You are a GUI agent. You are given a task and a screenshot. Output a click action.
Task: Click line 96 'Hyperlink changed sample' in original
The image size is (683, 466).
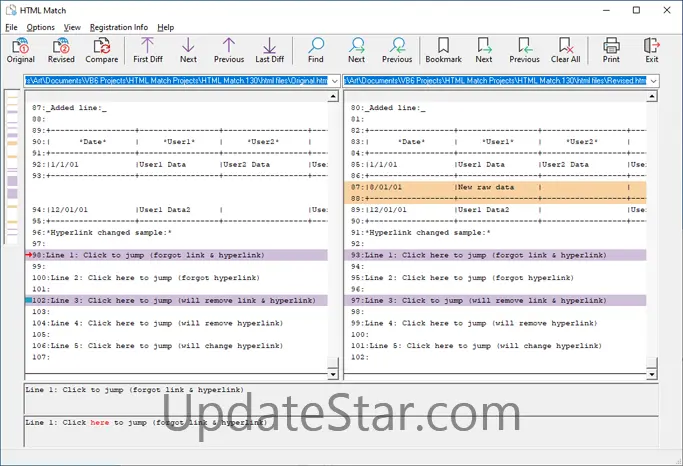[x=101, y=233]
